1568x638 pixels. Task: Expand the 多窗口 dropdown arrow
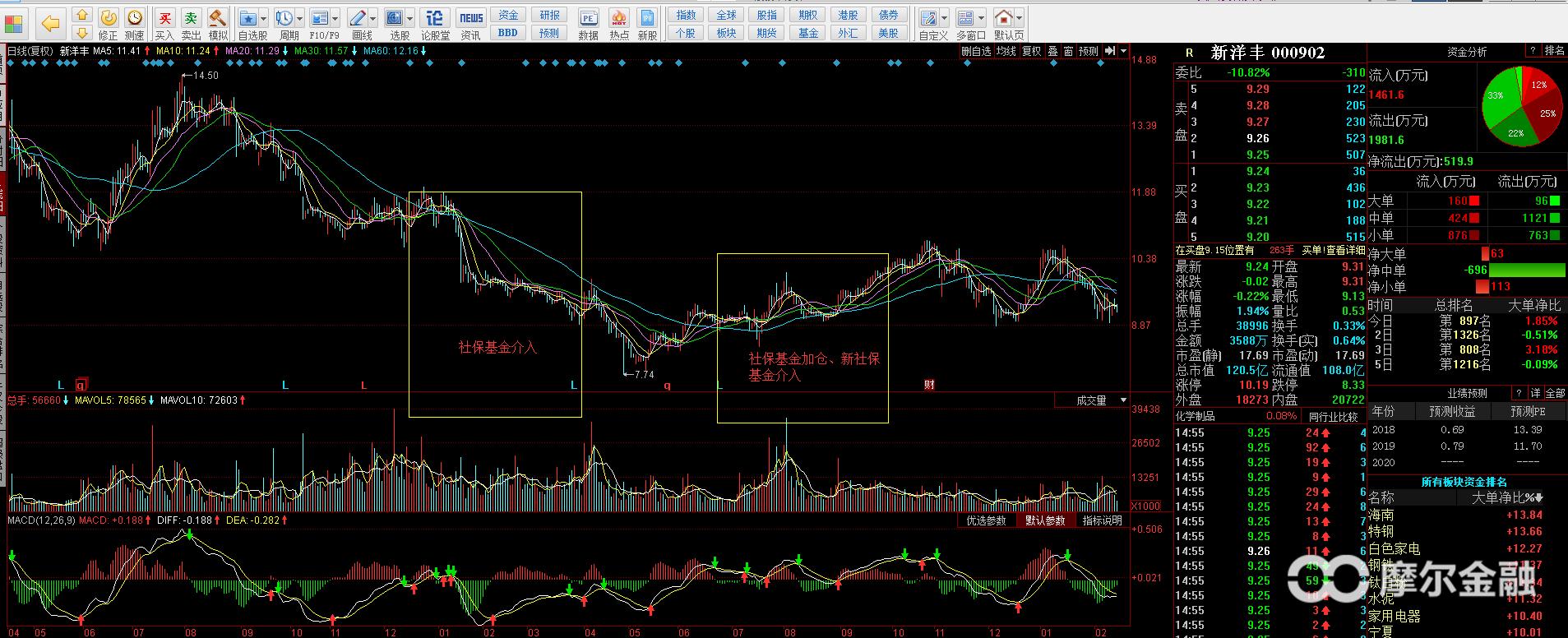click(x=981, y=18)
